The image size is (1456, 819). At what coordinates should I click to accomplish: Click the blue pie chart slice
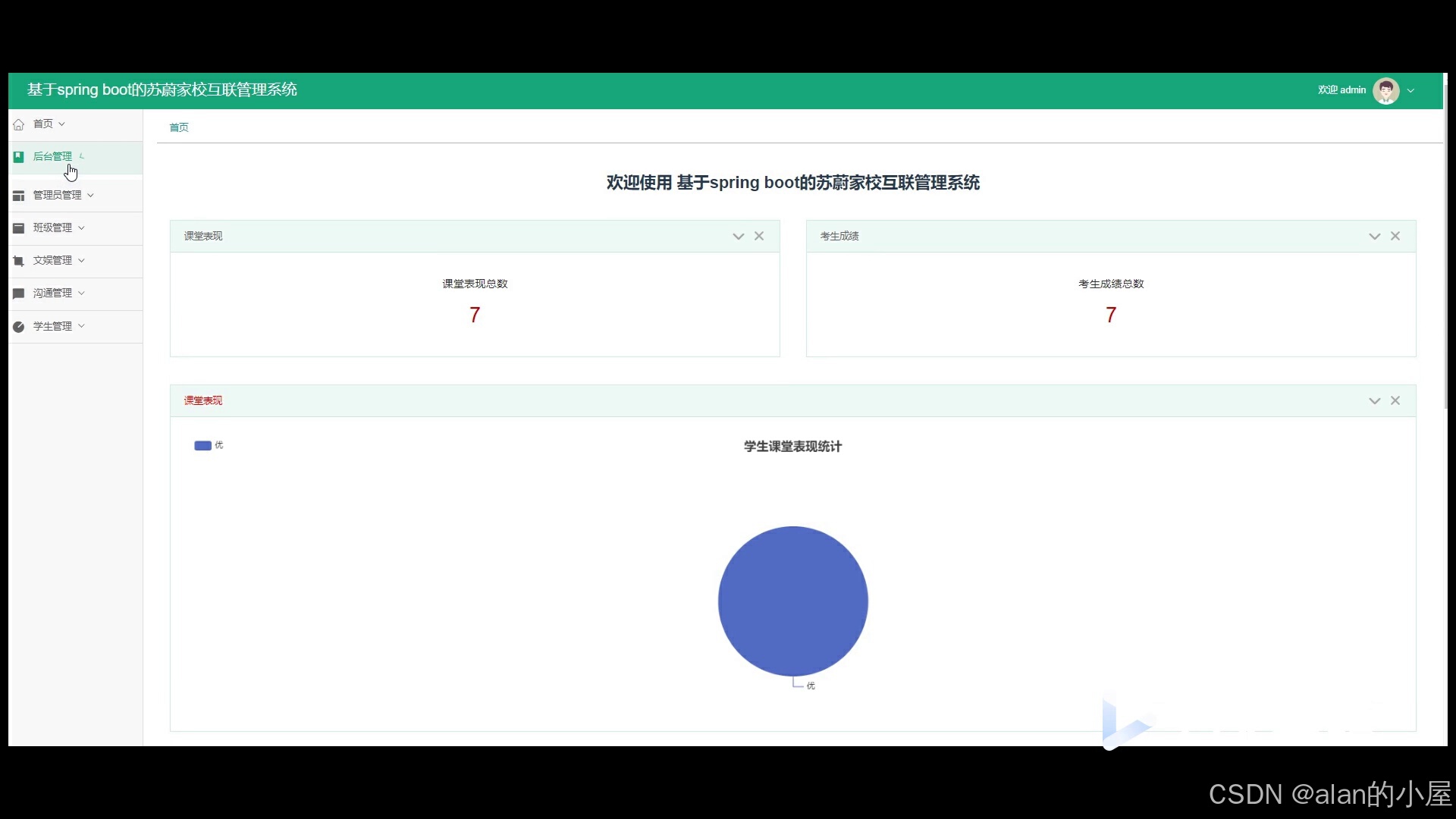[x=792, y=601]
